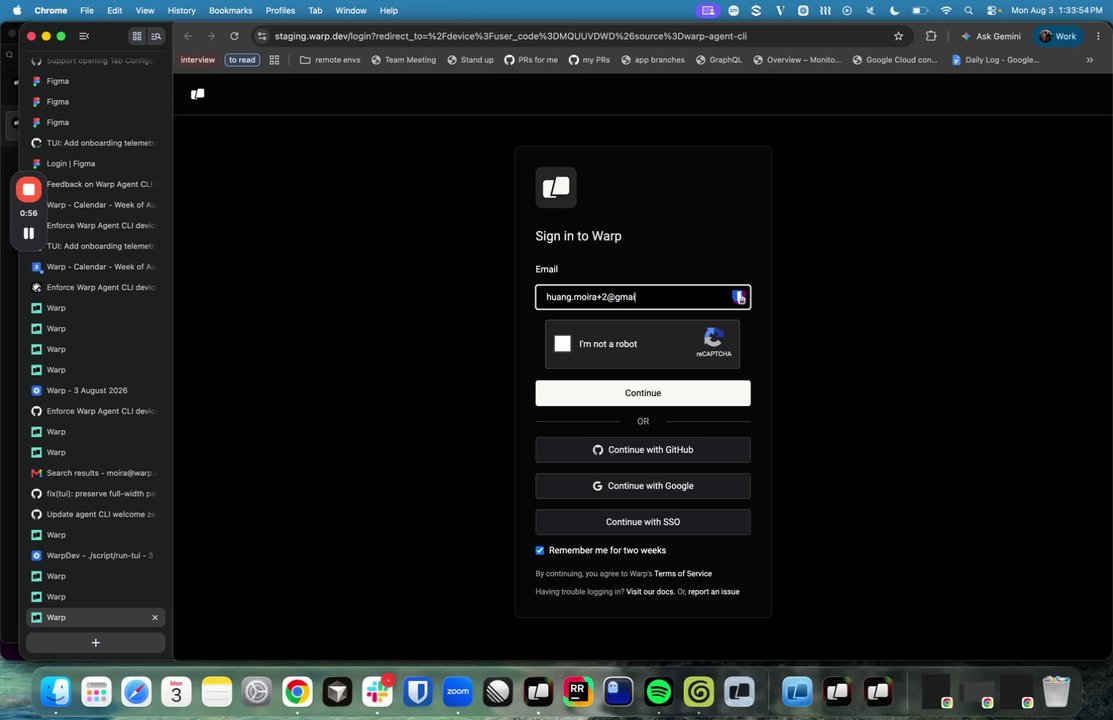Open the app branches bookmark
1113x720 pixels.
653,60
